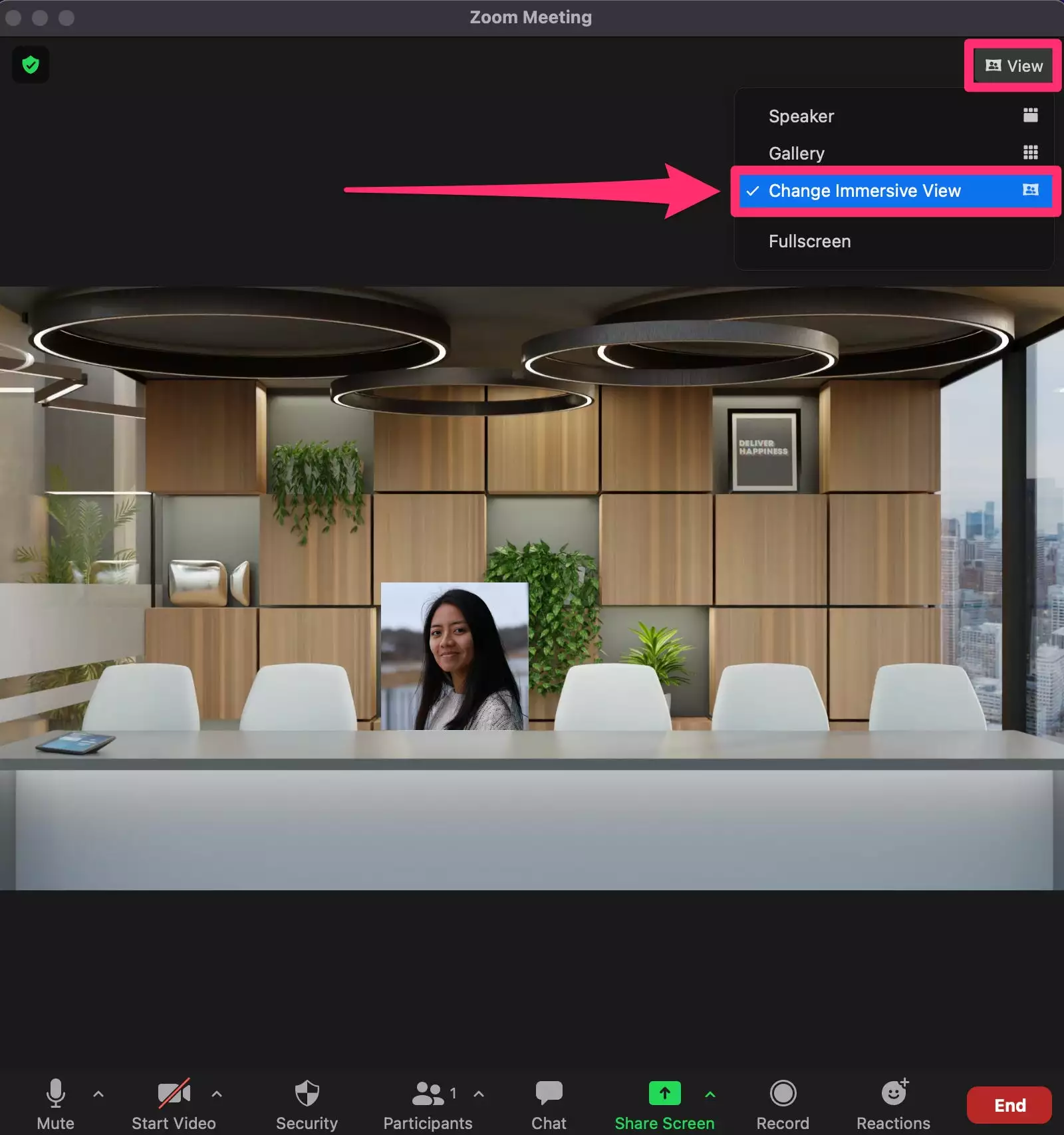1064x1135 pixels.
Task: Click the View button at top right
Action: pyautogui.click(x=1013, y=66)
